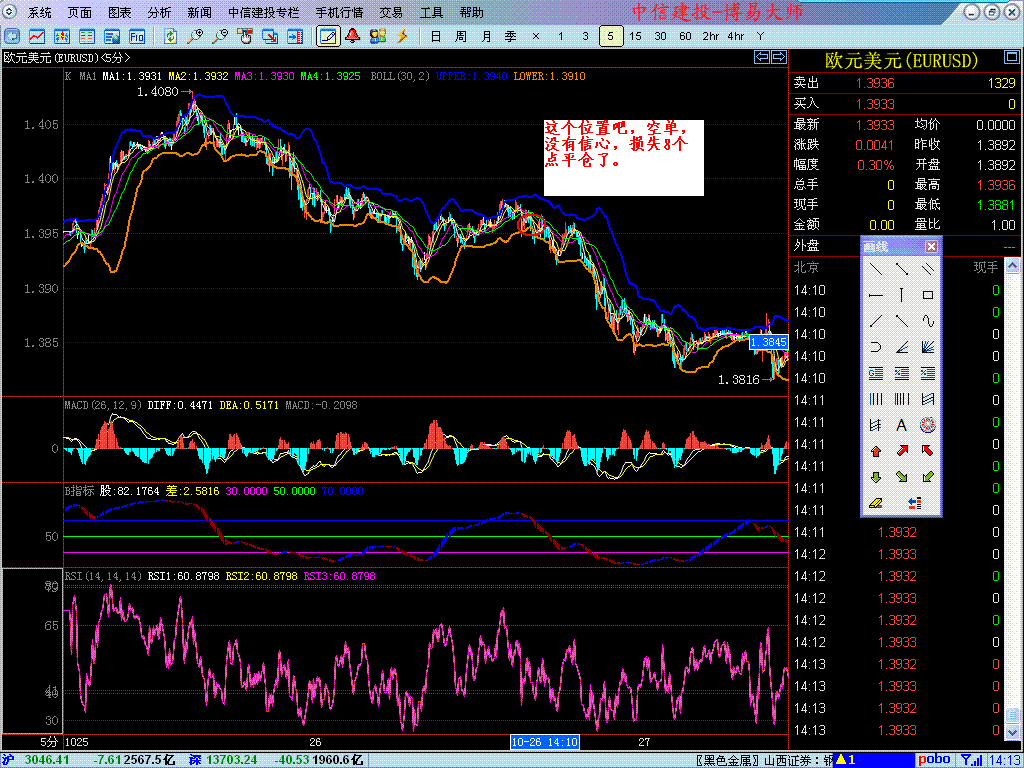Image resolution: width=1024 pixels, height=768 pixels.
Task: Place a green straight down arrow marker
Action: pyautogui.click(x=876, y=477)
